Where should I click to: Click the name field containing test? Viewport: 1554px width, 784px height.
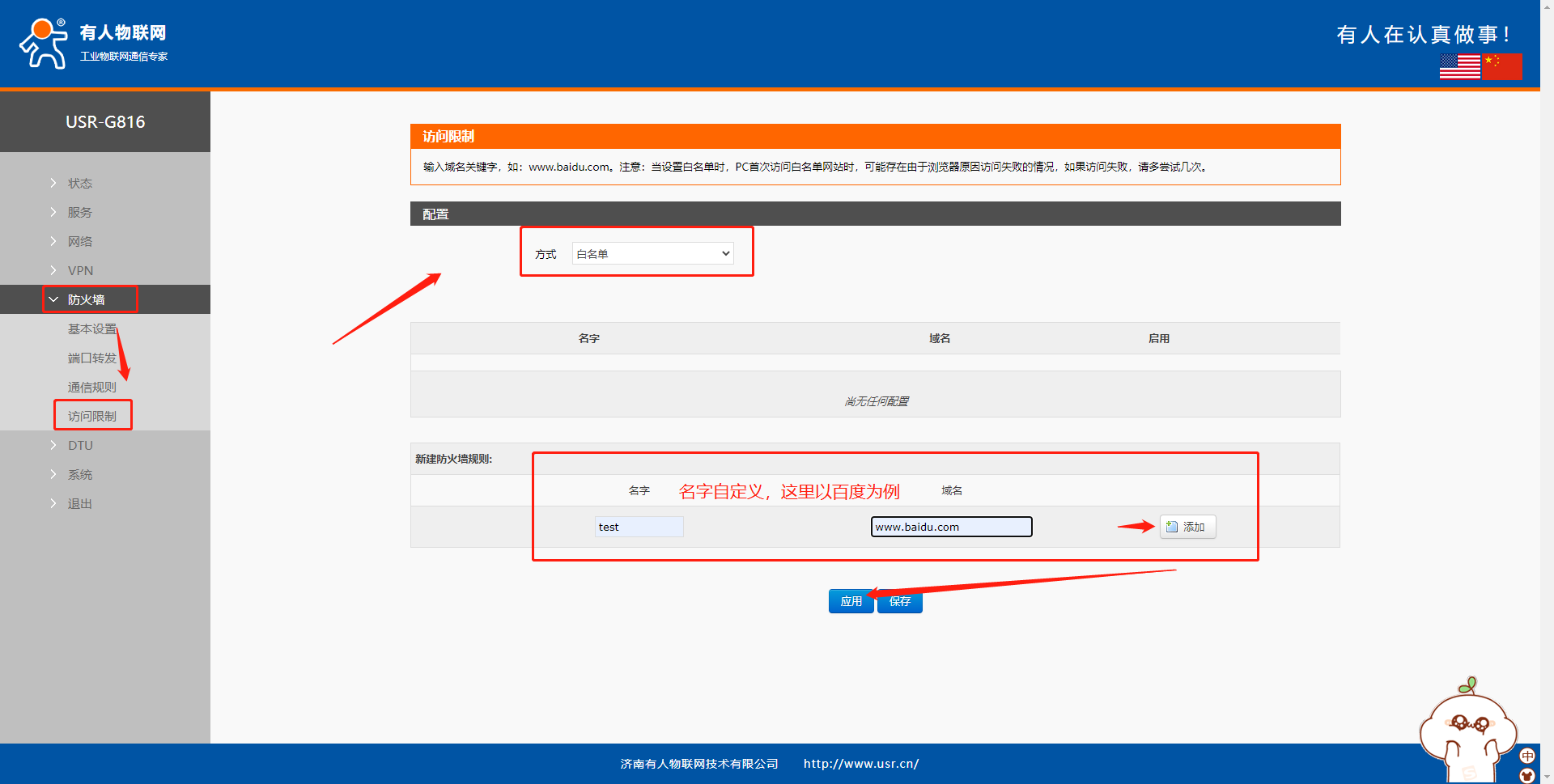(639, 527)
